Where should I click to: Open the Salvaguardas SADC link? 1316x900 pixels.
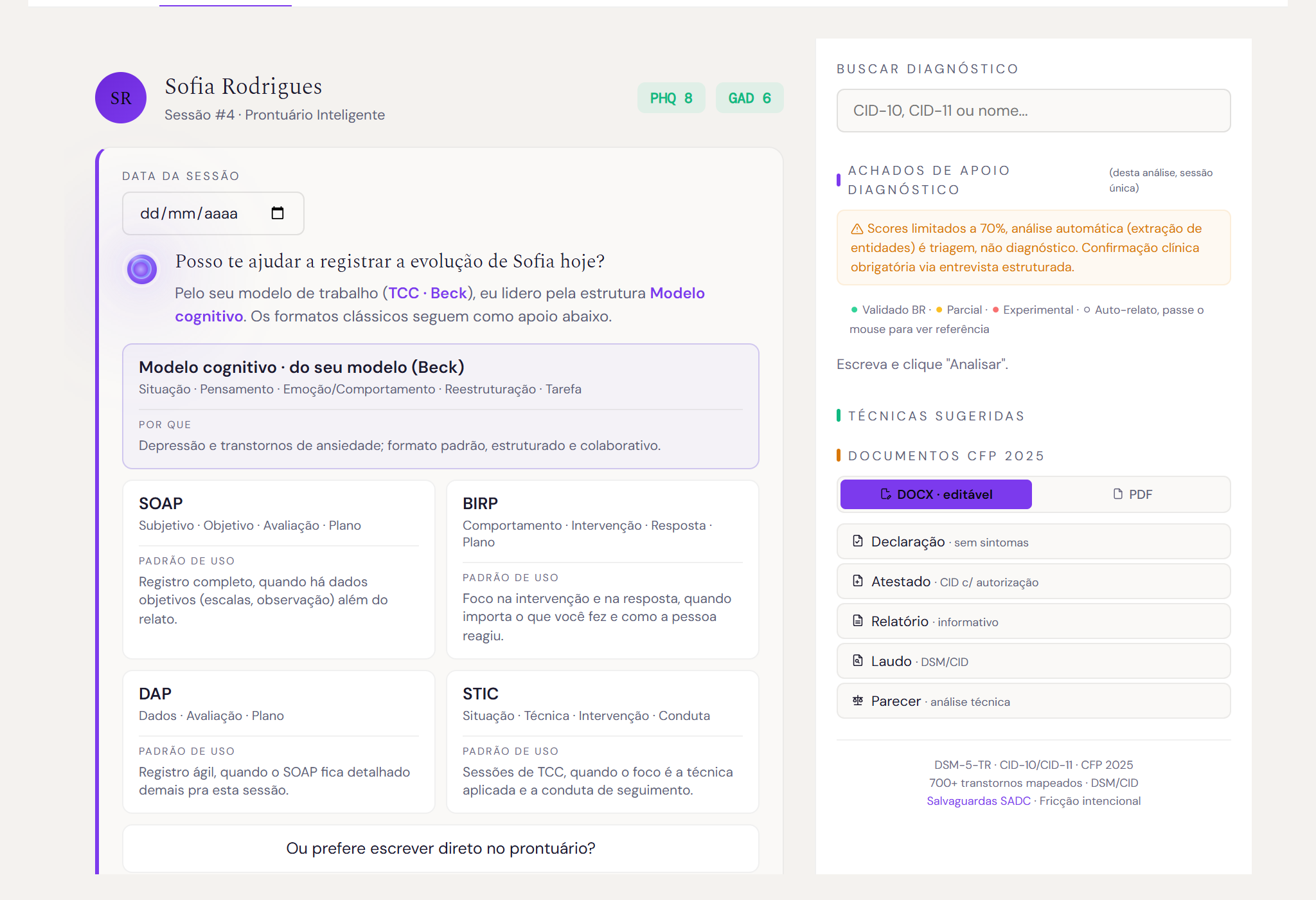(979, 801)
